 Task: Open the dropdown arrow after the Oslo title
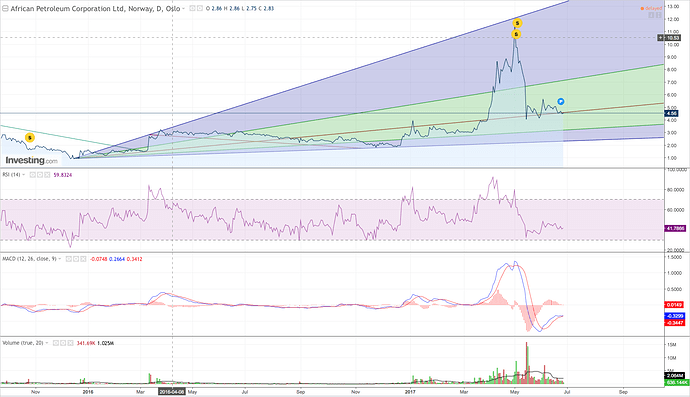(184, 9)
